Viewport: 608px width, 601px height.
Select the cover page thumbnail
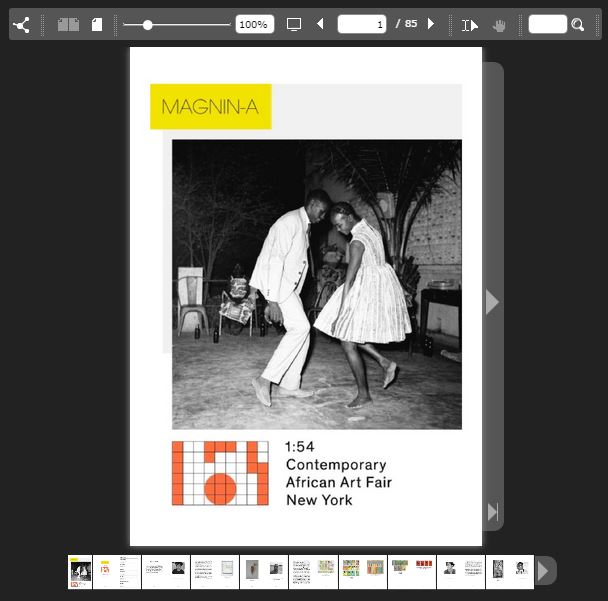click(x=80, y=572)
